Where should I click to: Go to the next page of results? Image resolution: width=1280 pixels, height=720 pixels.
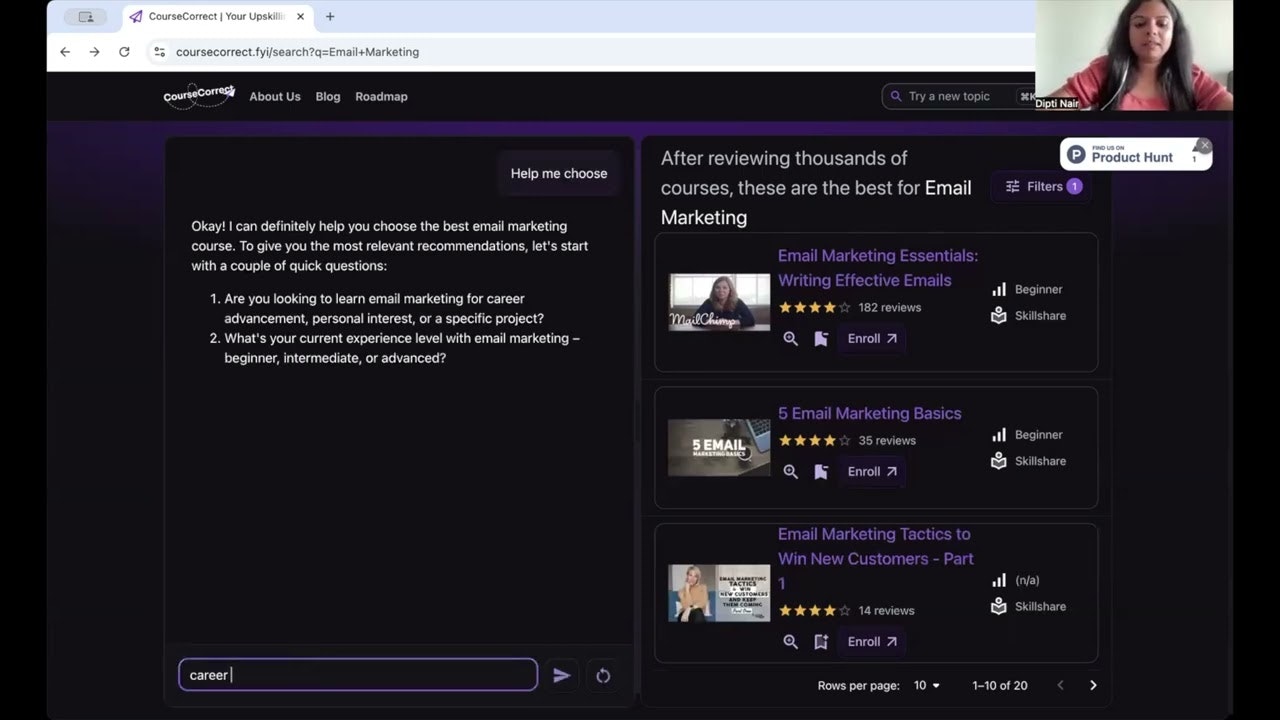[x=1093, y=685]
